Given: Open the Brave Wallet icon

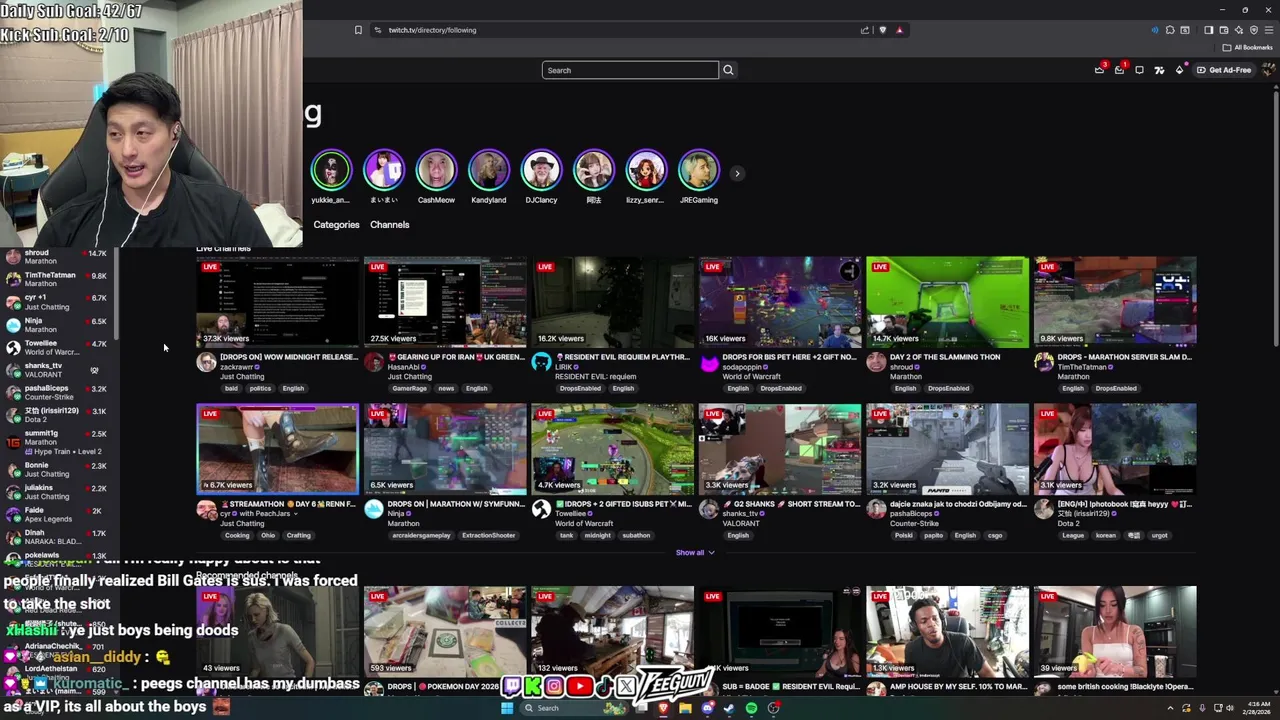Looking at the screenshot, I should click(x=1224, y=30).
